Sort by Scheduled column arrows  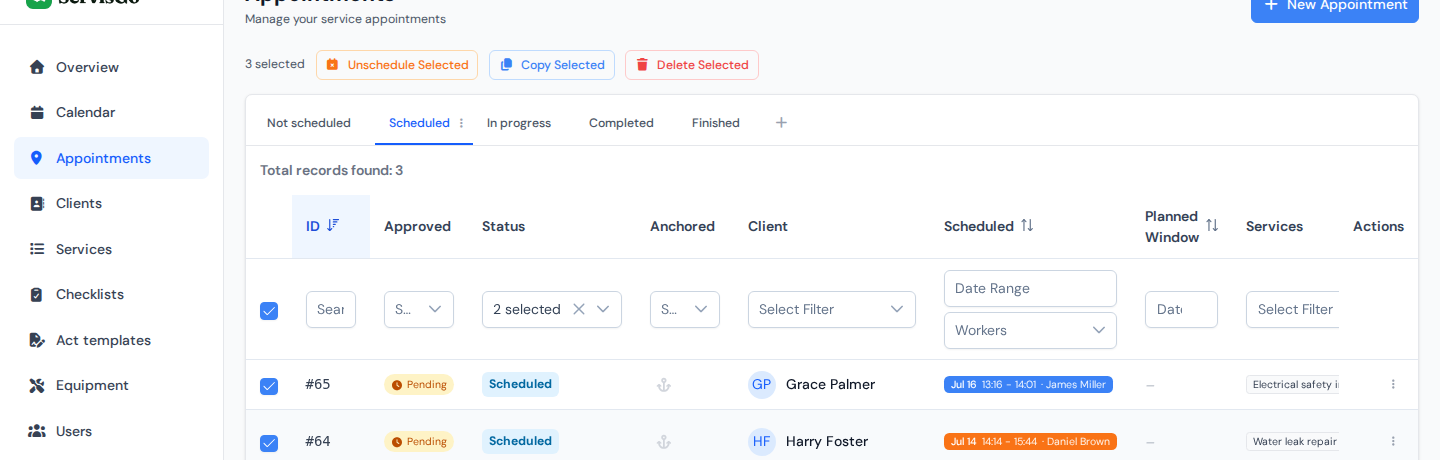(x=1027, y=225)
